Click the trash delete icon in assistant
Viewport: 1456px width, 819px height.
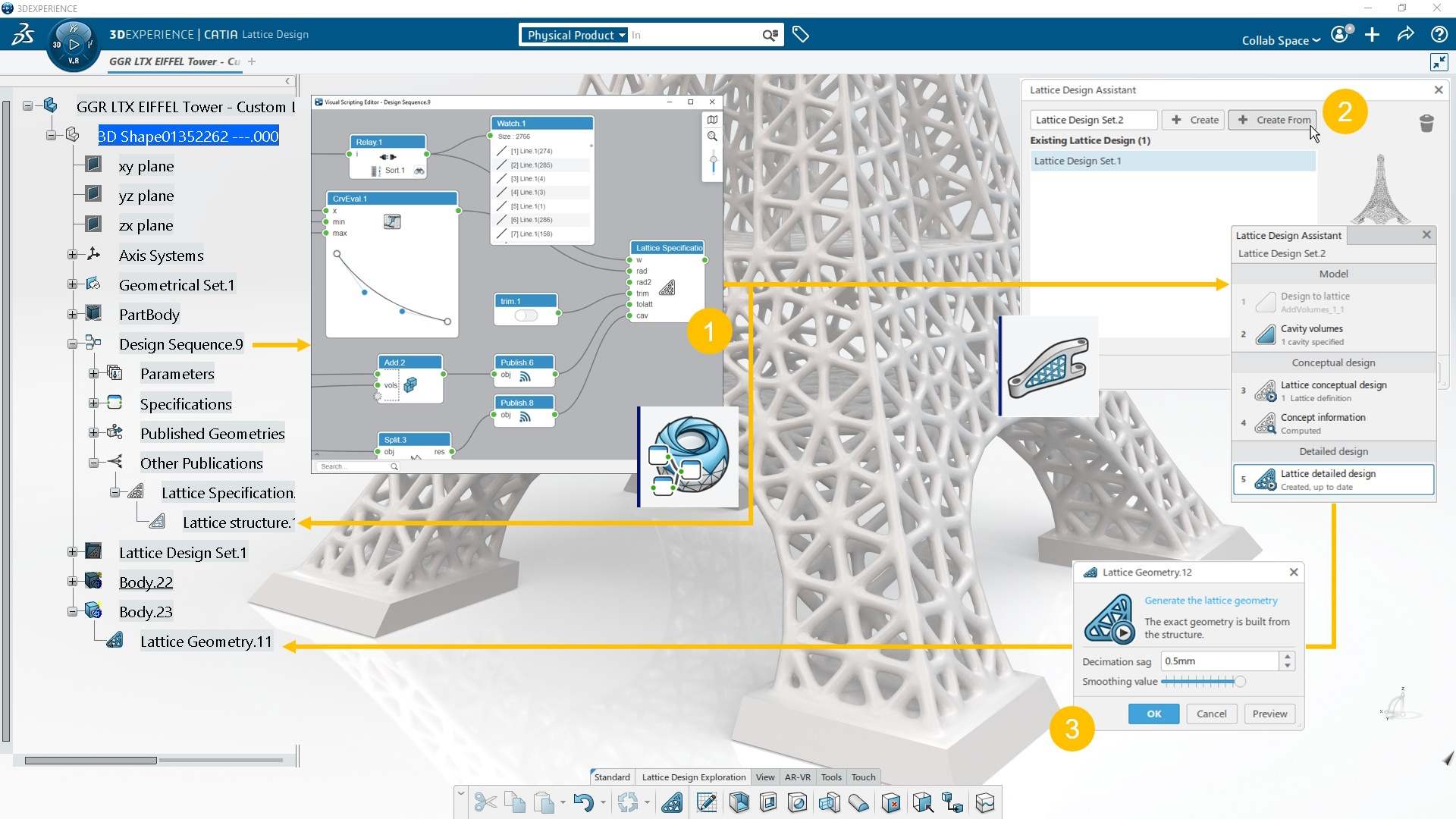[1426, 123]
